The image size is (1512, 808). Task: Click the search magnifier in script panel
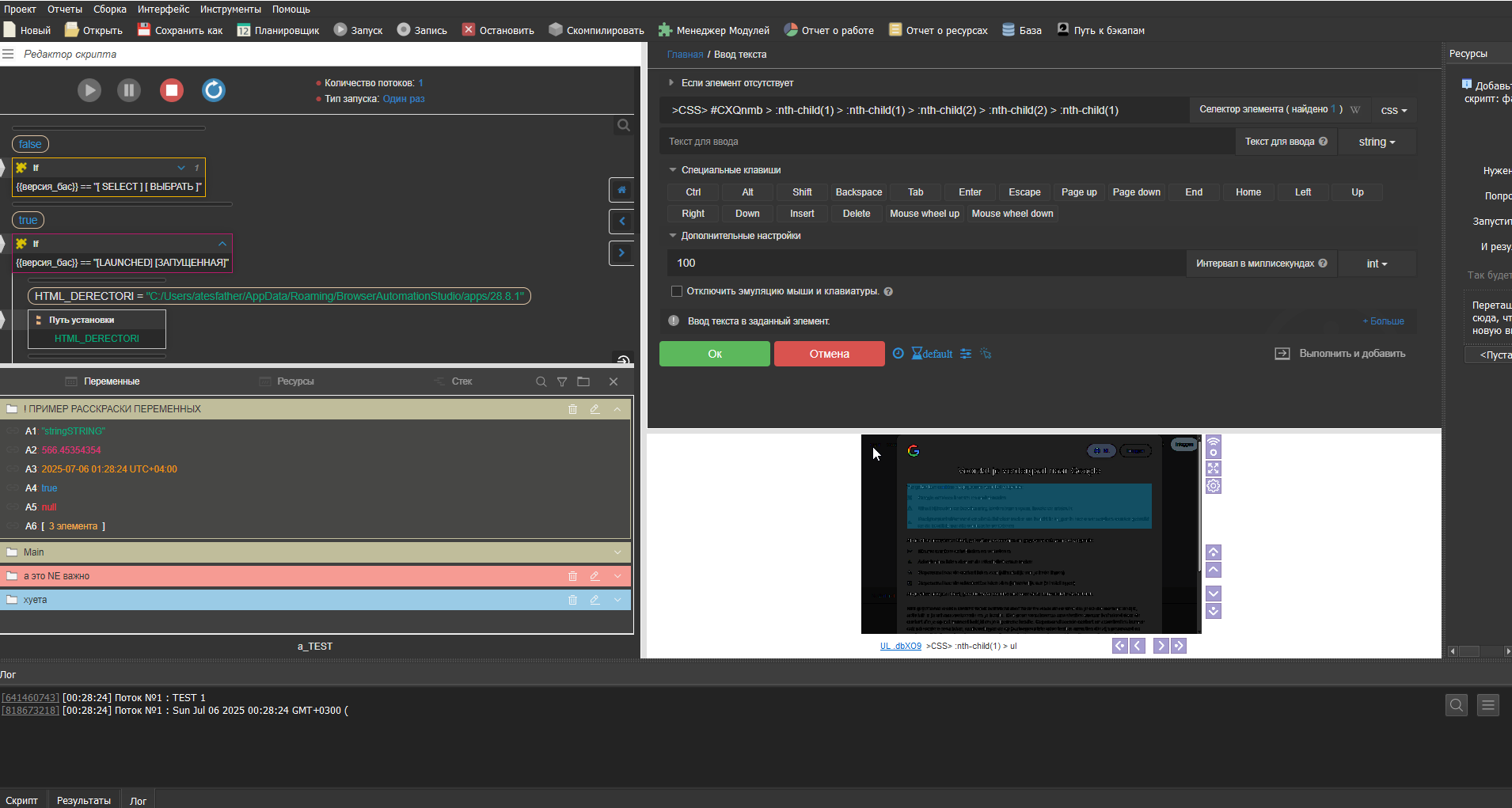click(624, 125)
